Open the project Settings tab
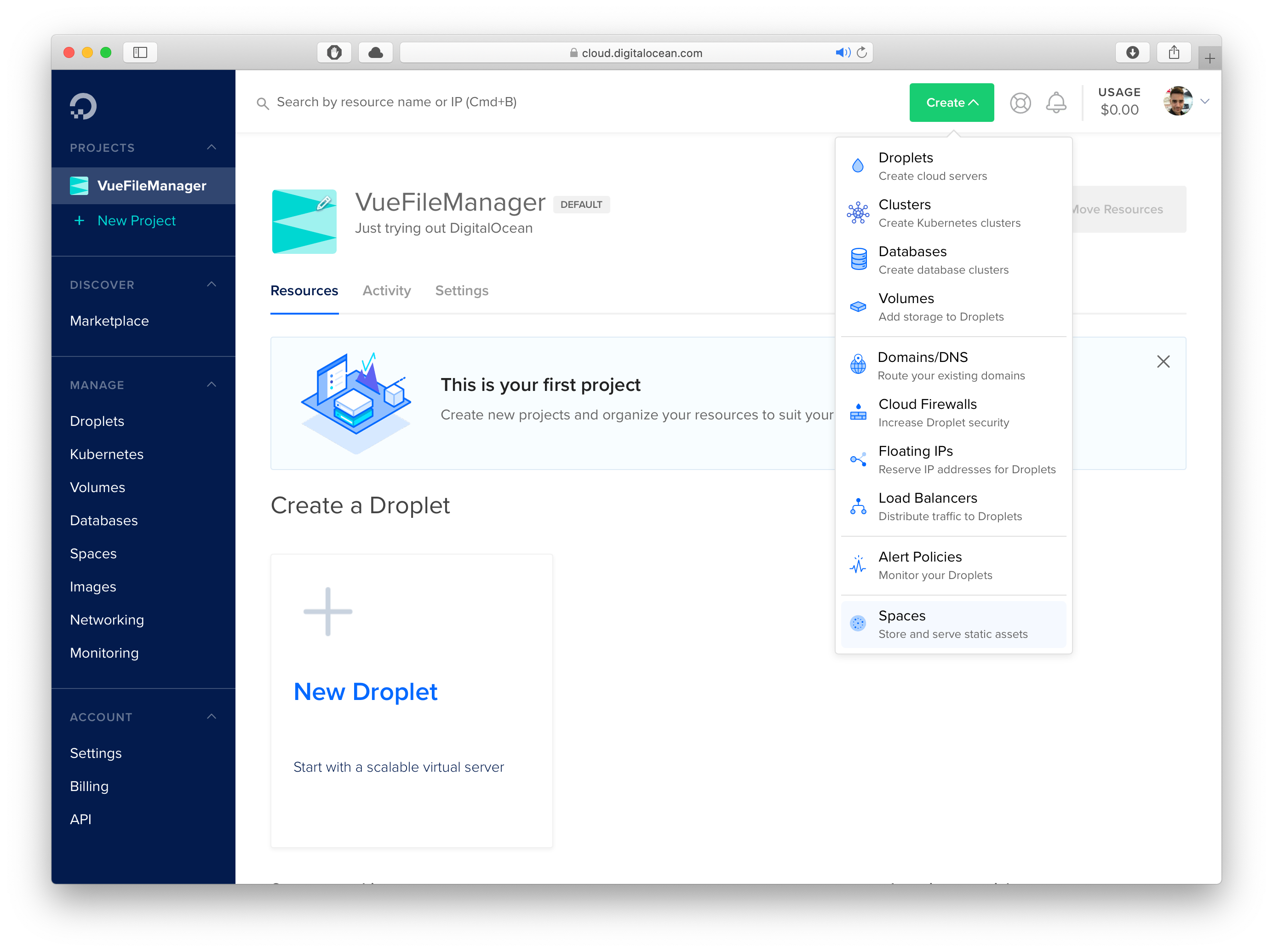The width and height of the screenshot is (1273, 952). 461,291
